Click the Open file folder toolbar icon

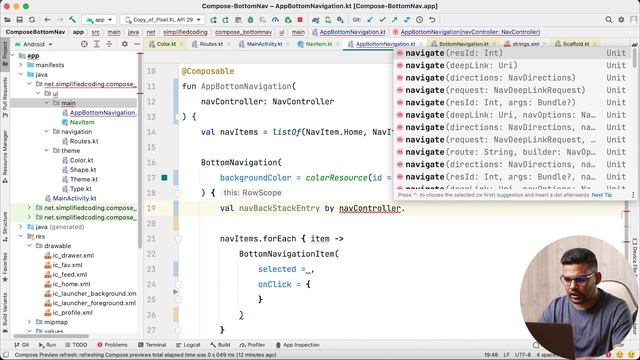(x=7, y=20)
